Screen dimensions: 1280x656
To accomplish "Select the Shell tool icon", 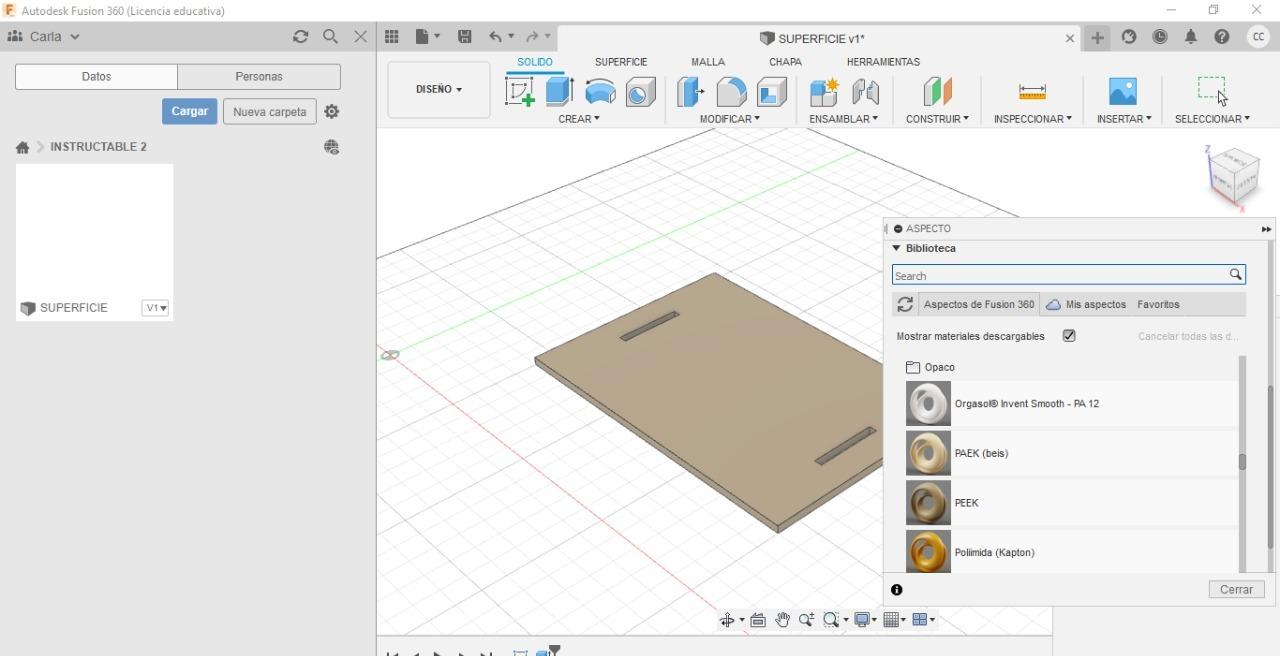I will point(772,92).
